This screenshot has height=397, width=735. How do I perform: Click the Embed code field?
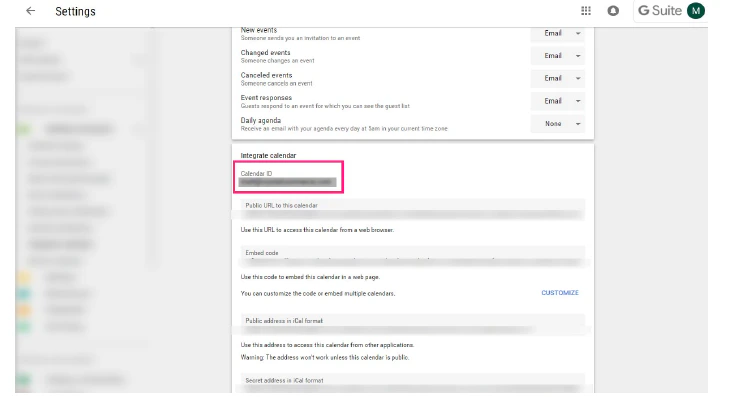[x=412, y=257]
